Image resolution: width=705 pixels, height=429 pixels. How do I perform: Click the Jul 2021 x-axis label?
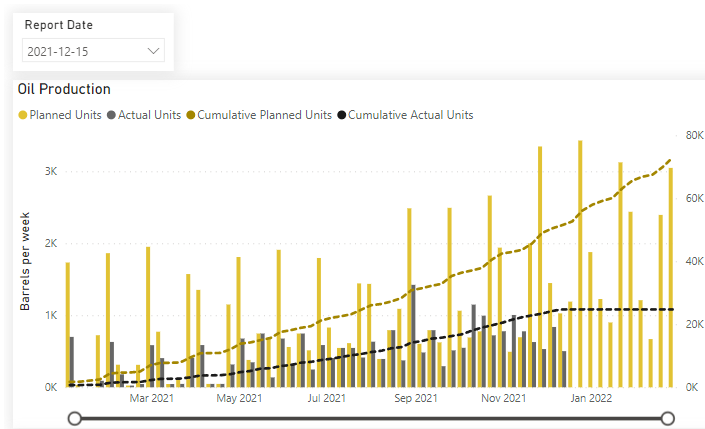(327, 398)
